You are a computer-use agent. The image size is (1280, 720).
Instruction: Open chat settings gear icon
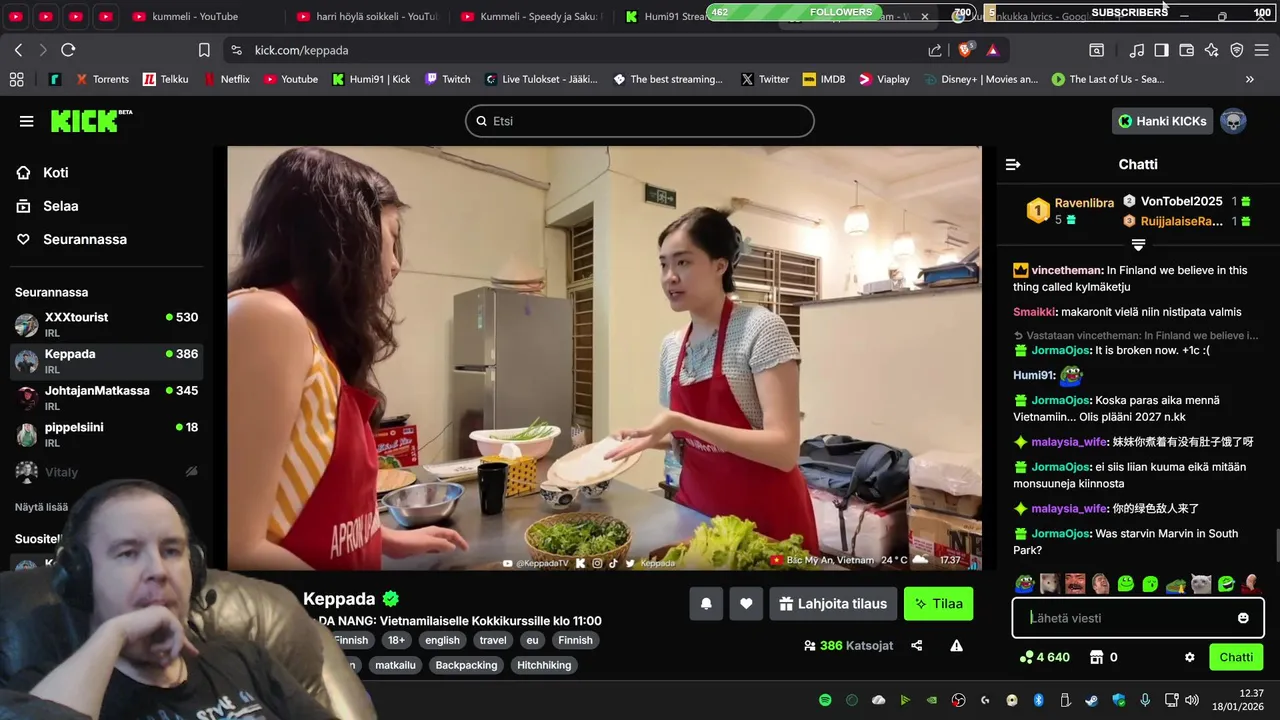(x=1189, y=657)
